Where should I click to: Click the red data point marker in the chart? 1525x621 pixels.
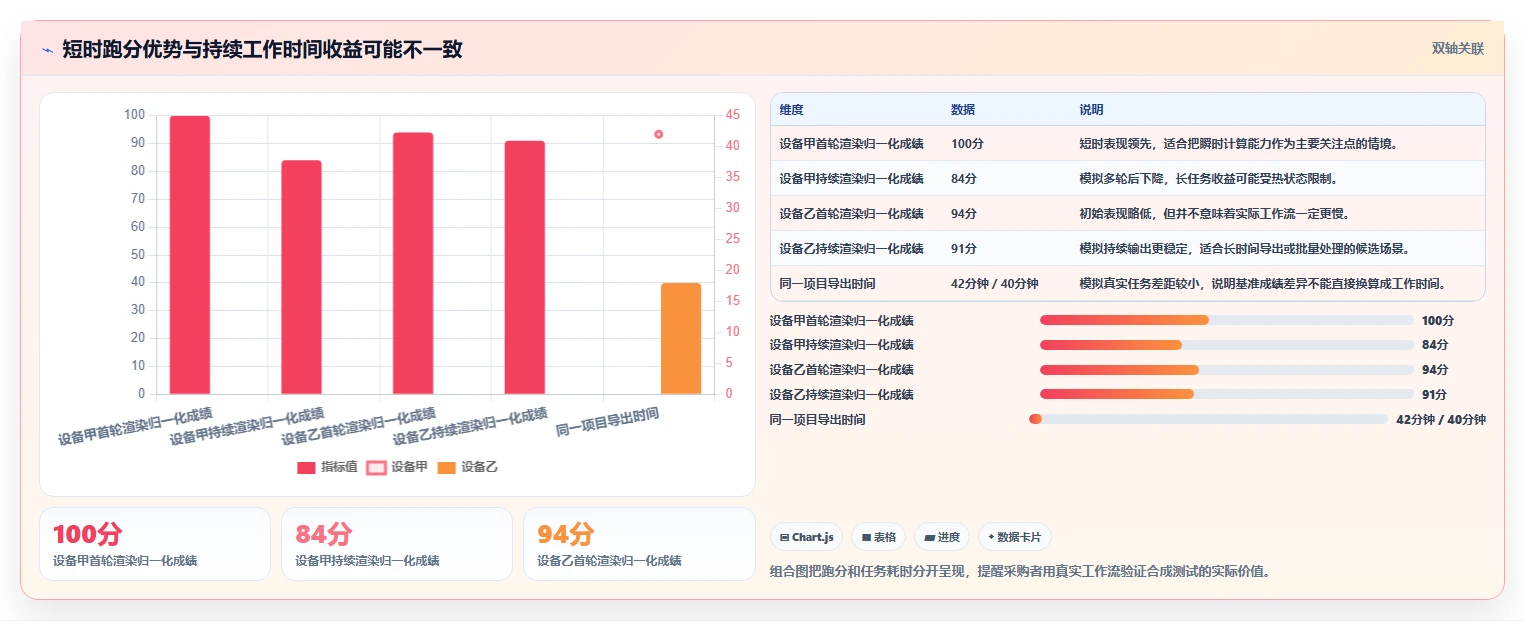(658, 134)
